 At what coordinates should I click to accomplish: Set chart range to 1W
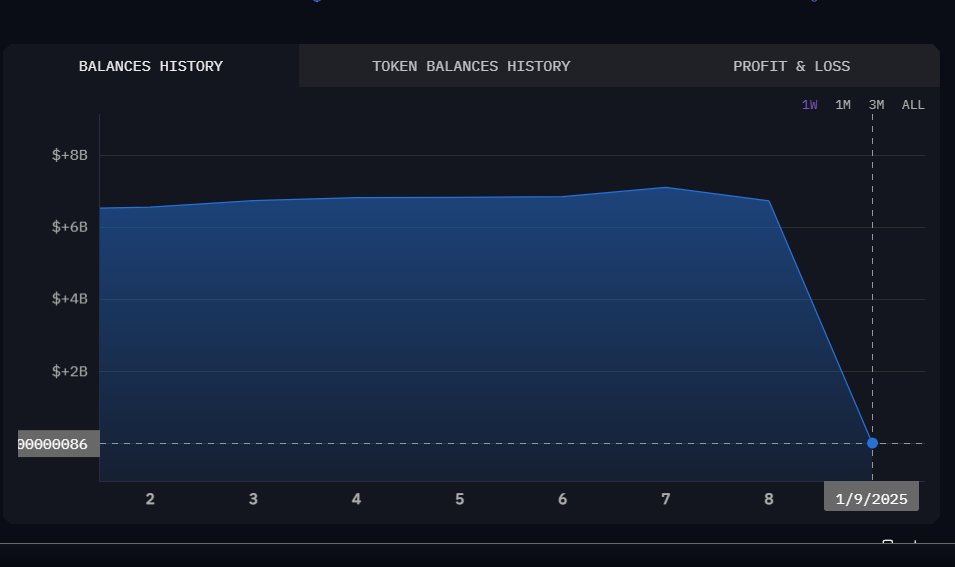(809, 105)
